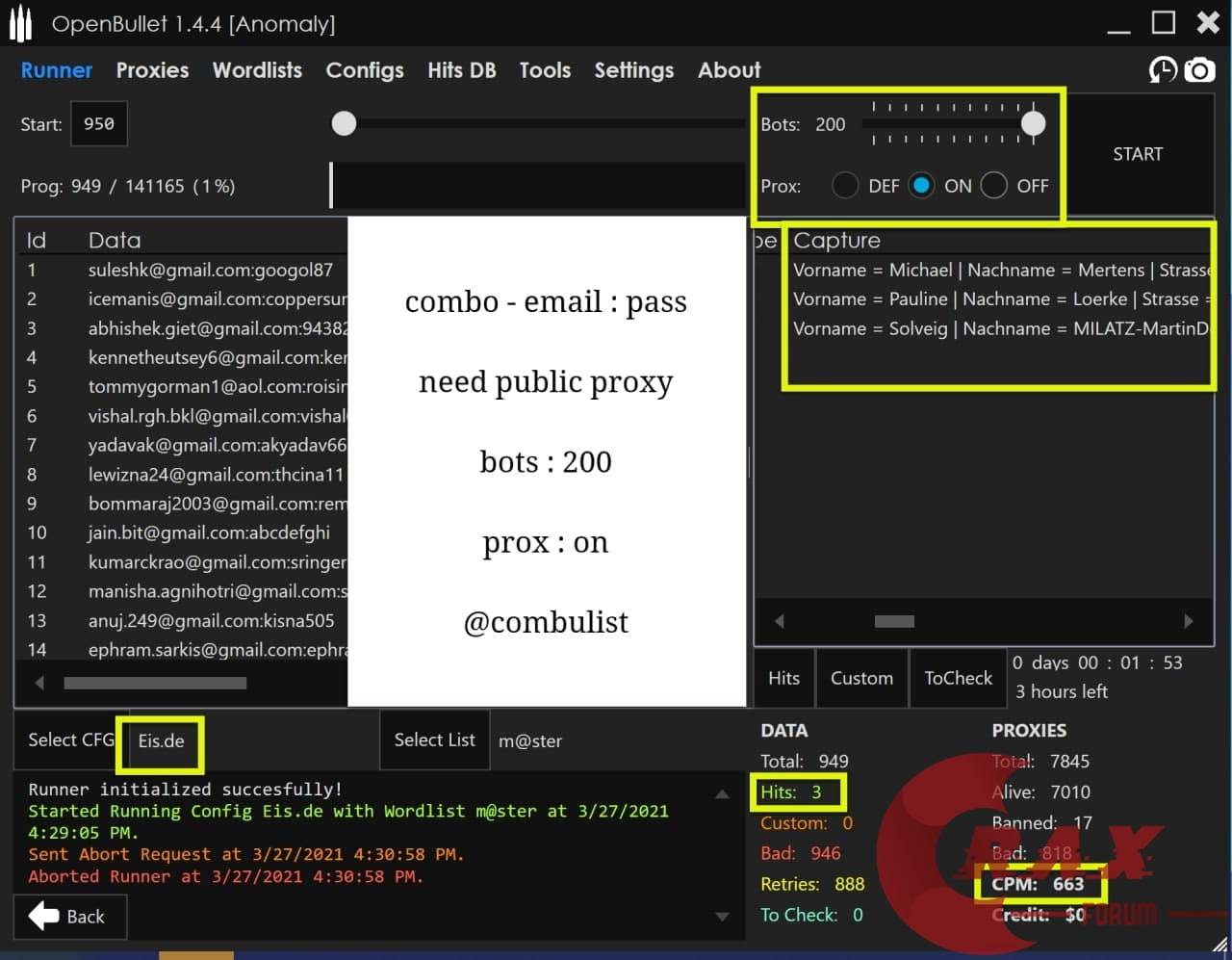The height and width of the screenshot is (960, 1232).
Task: Select the OFF proxy mode radio button
Action: [x=994, y=185]
